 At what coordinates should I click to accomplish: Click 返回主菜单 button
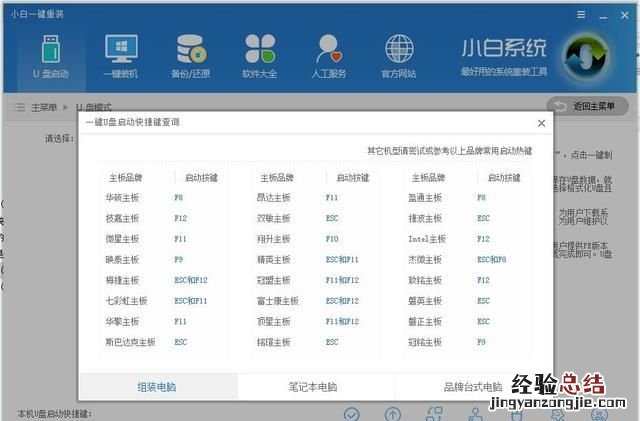[587, 106]
